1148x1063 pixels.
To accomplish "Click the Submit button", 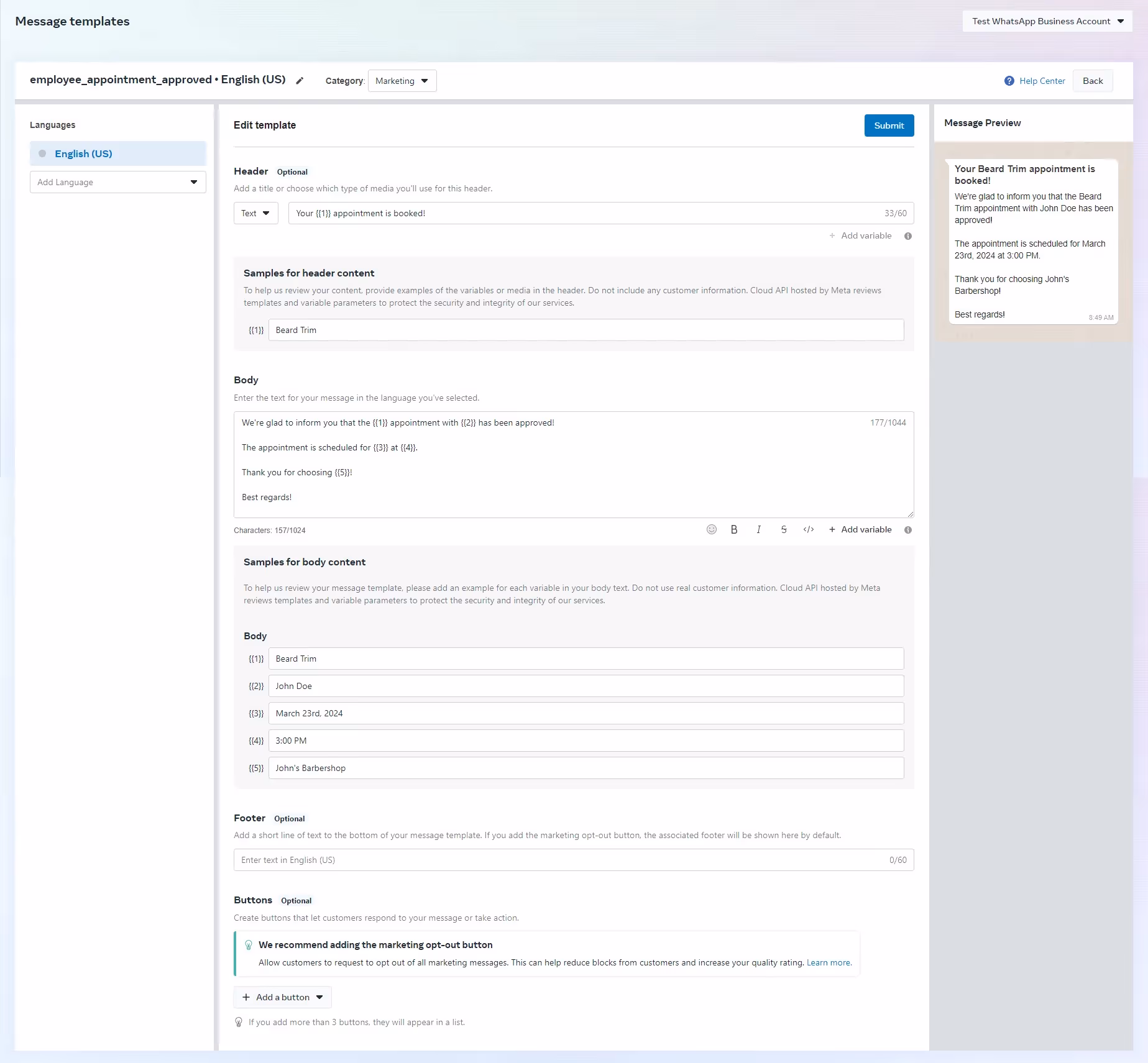I will click(x=889, y=125).
